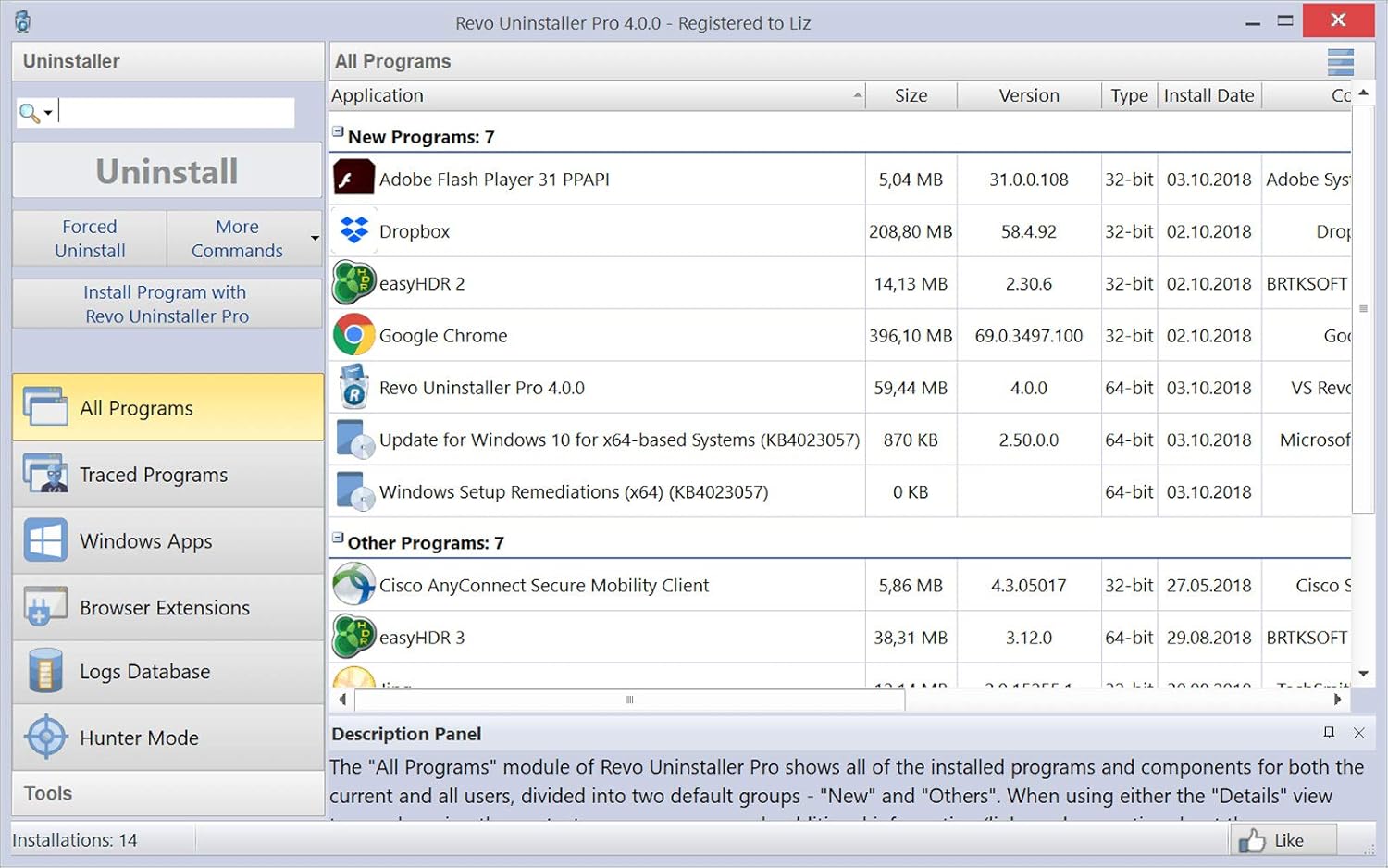Switch to the Browser Extensions module
The height and width of the screenshot is (868, 1388).
tap(167, 607)
